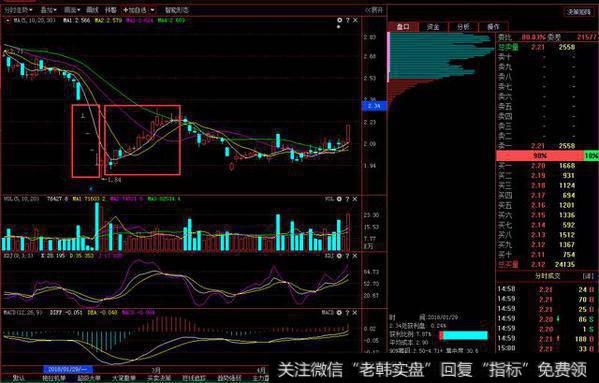This screenshot has height=383, width=599.
Task: Close the MACD indicator panel
Action: click(x=355, y=312)
